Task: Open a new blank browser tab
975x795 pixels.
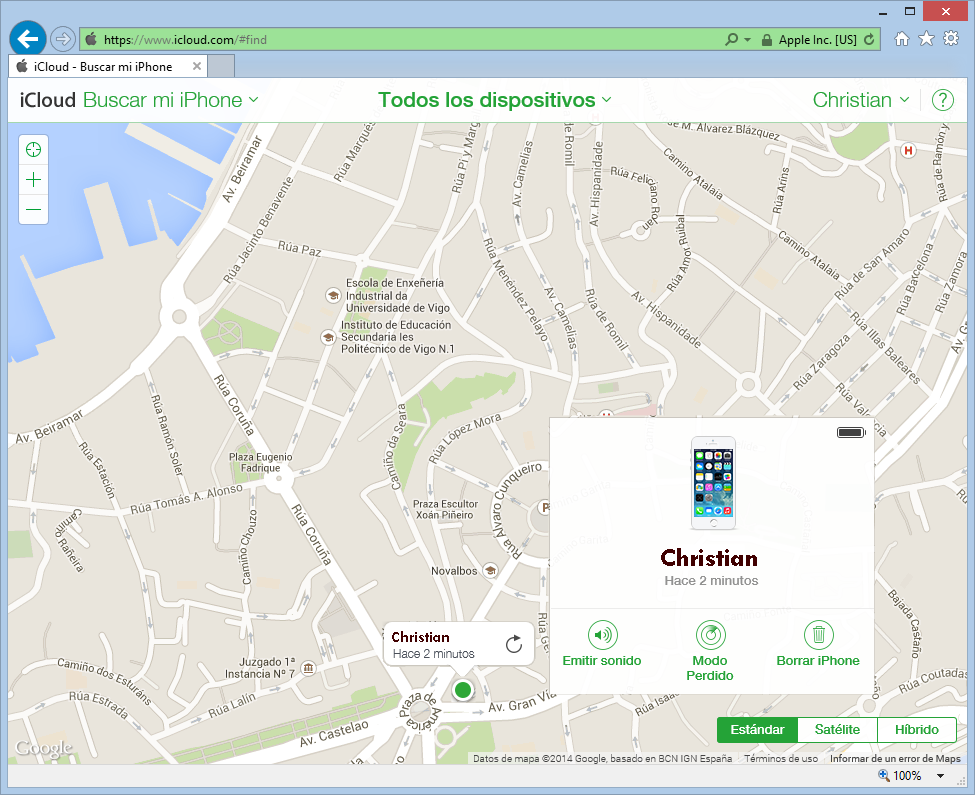Action: pyautogui.click(x=221, y=66)
